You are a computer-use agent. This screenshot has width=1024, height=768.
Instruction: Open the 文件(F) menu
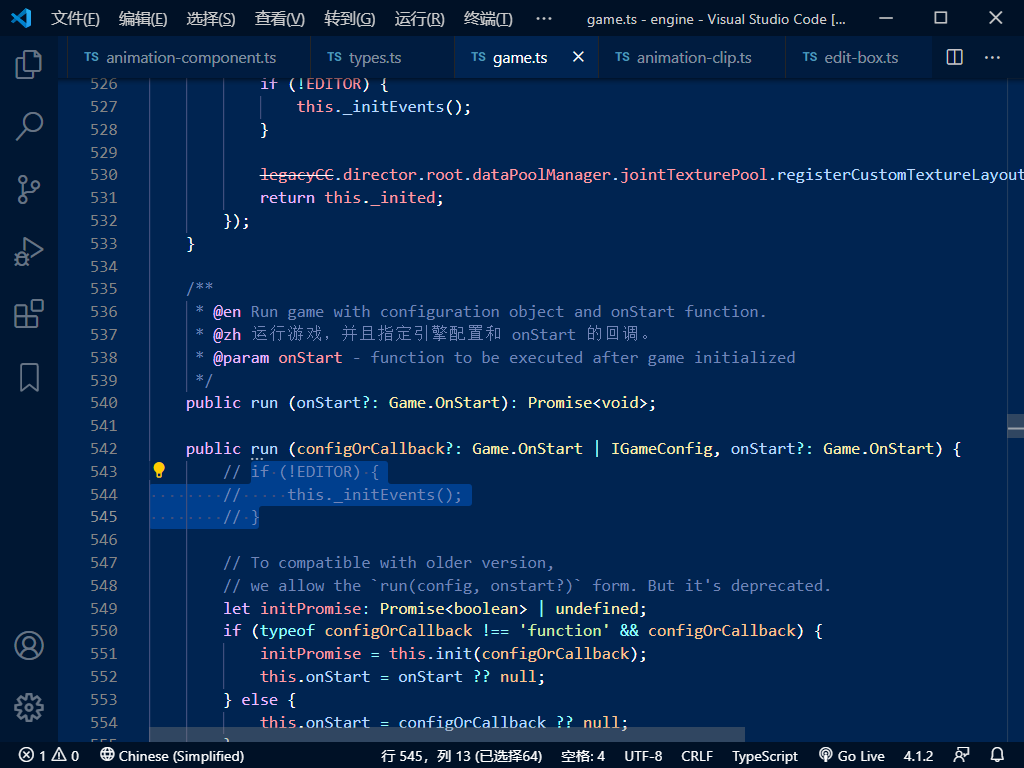[x=75, y=18]
